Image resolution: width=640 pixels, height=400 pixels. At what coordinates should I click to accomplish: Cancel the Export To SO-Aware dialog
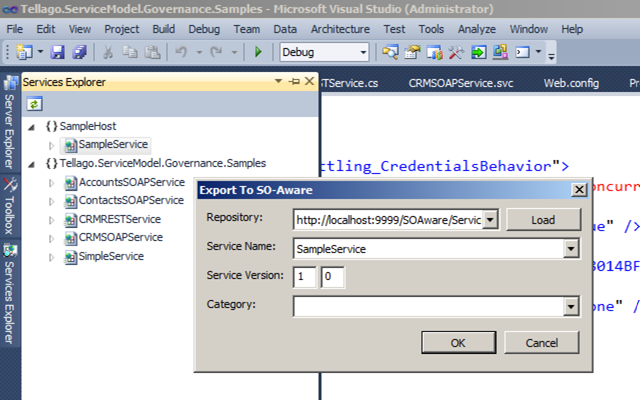click(x=542, y=343)
